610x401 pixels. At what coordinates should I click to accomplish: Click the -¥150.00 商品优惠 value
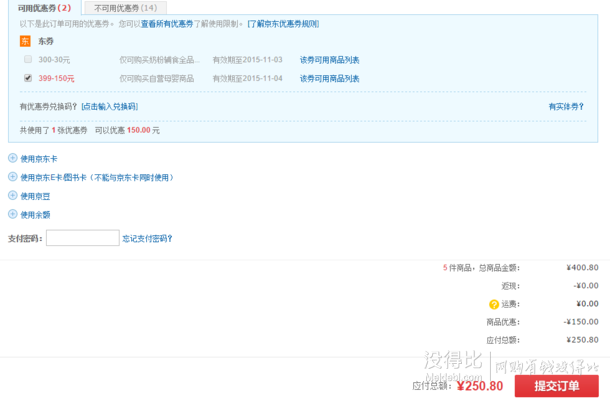(x=581, y=322)
